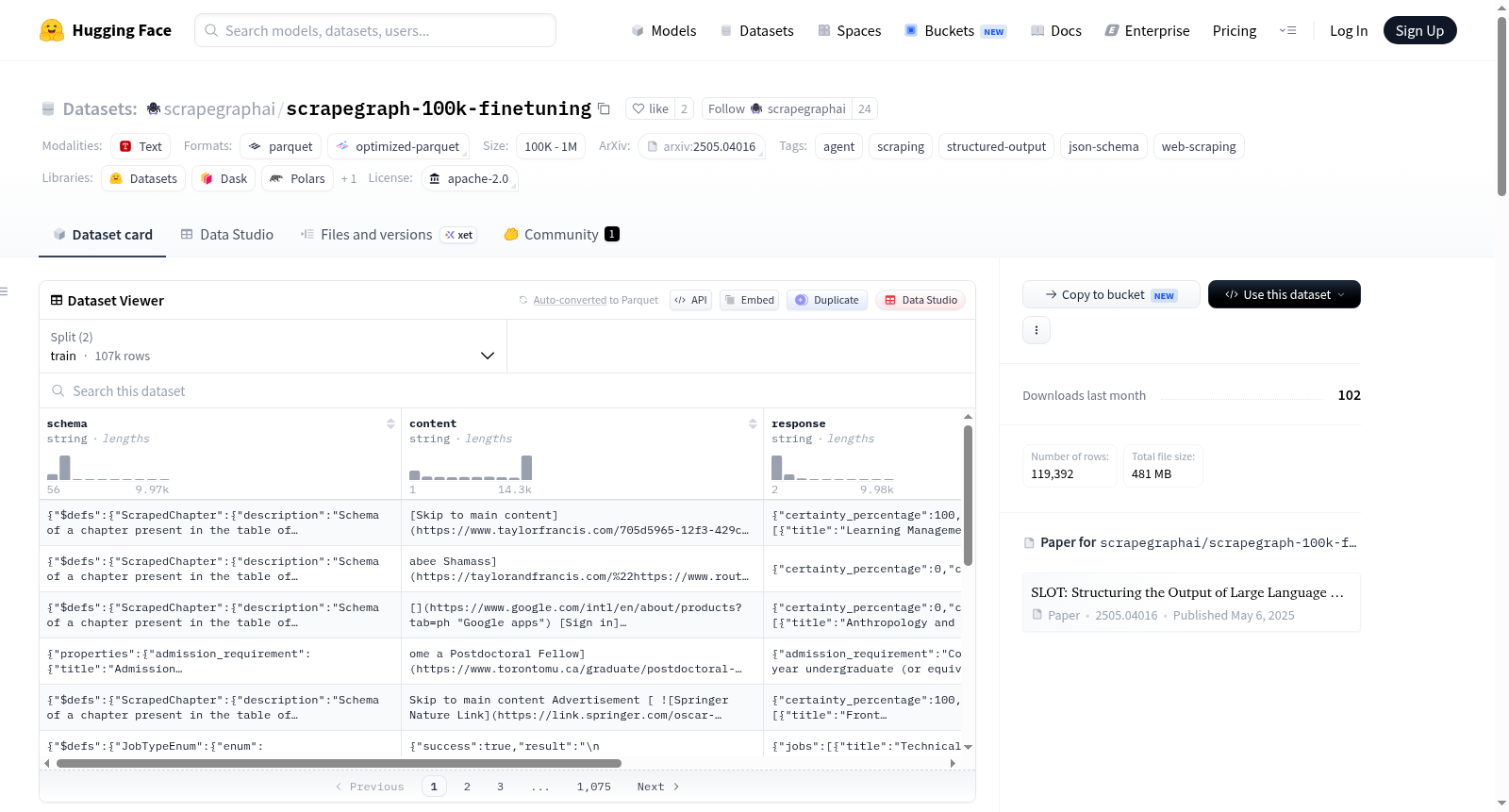
Task: Open the SLOT paper card
Action: click(x=1191, y=603)
